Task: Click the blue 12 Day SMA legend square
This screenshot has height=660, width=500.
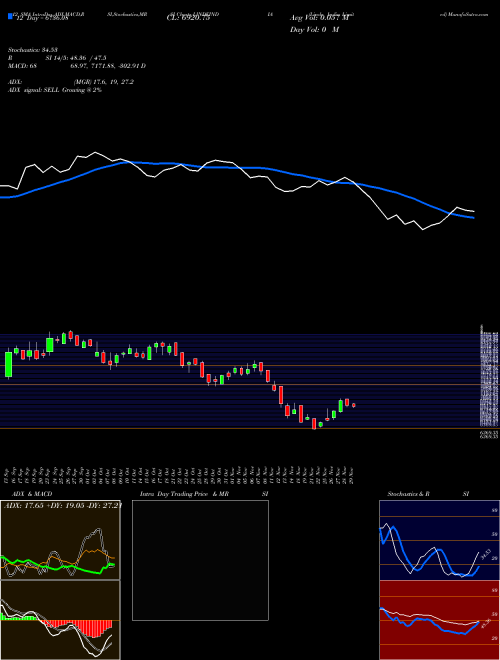Action: click(x=10, y=17)
